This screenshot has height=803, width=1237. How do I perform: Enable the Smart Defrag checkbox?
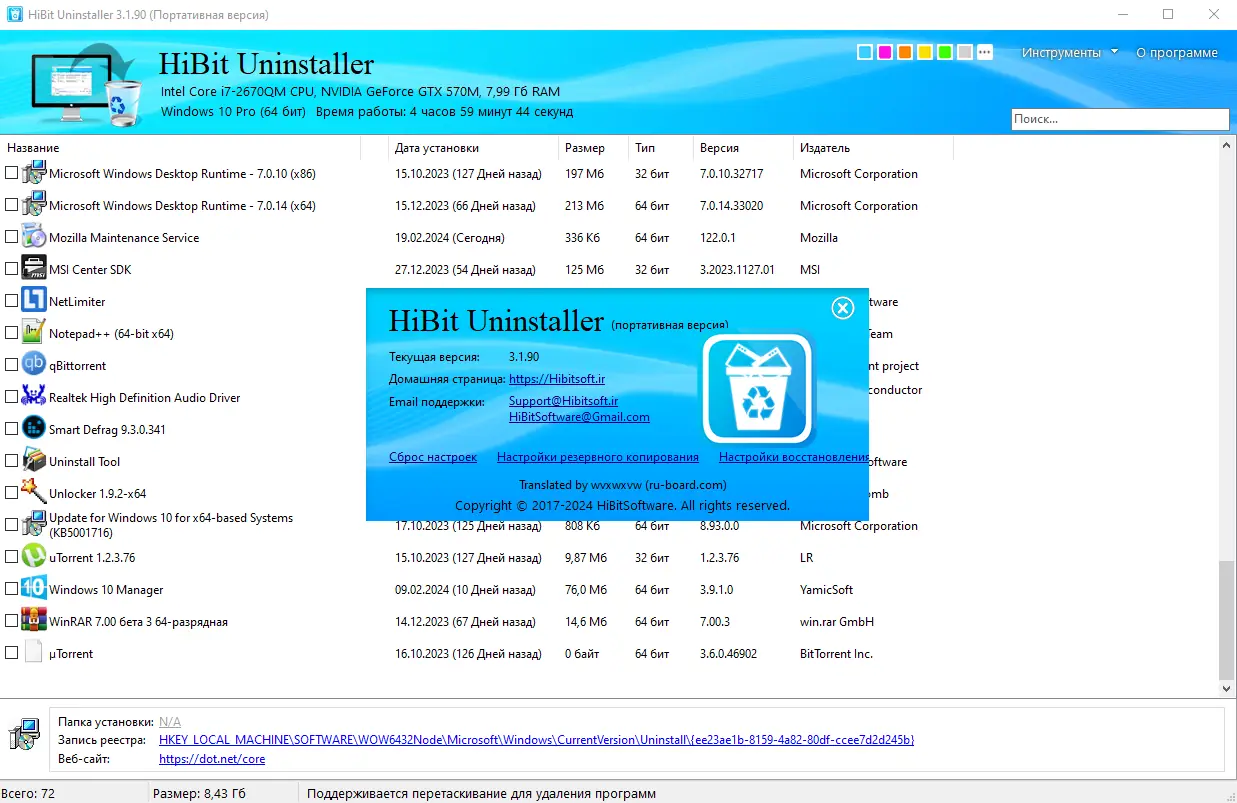click(12, 429)
